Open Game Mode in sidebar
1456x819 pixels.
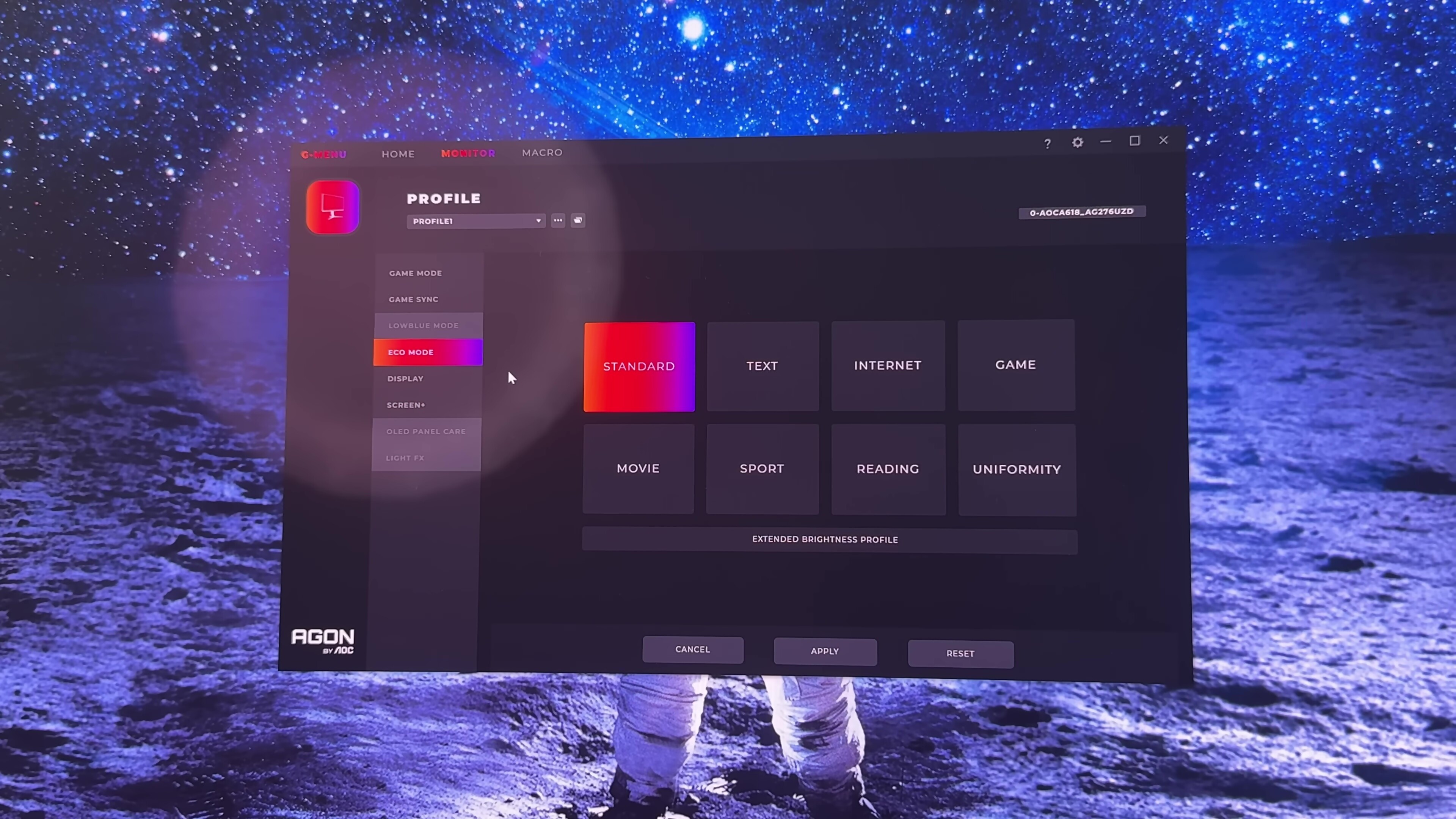416,273
